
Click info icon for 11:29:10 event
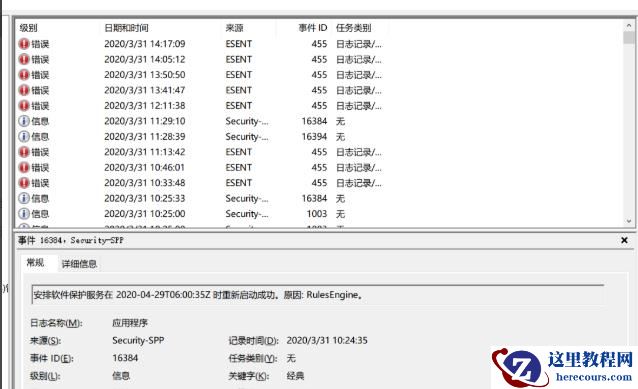[24, 121]
